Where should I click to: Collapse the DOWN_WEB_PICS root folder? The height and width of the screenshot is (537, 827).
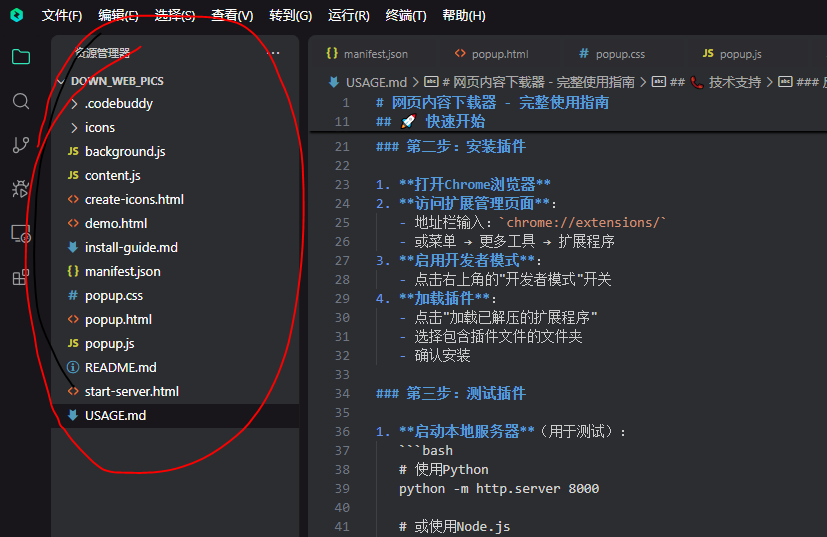pyautogui.click(x=61, y=81)
